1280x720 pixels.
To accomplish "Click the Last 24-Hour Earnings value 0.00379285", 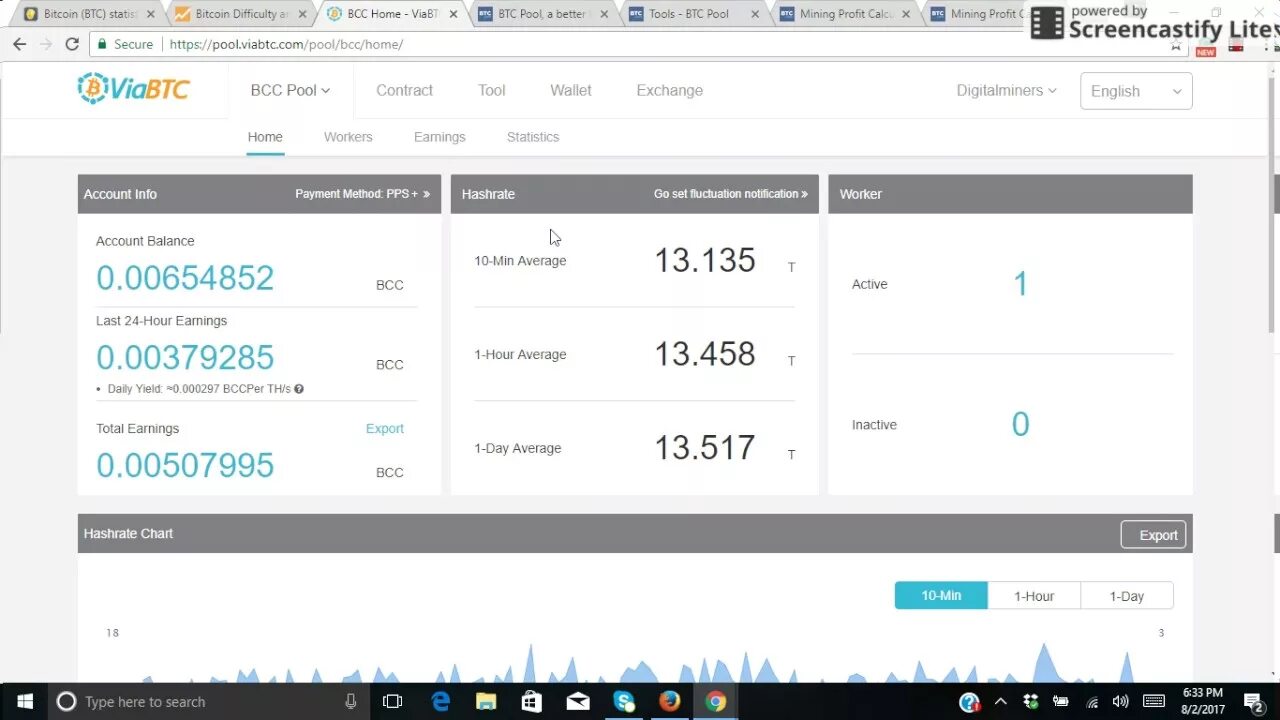I will coord(185,357).
